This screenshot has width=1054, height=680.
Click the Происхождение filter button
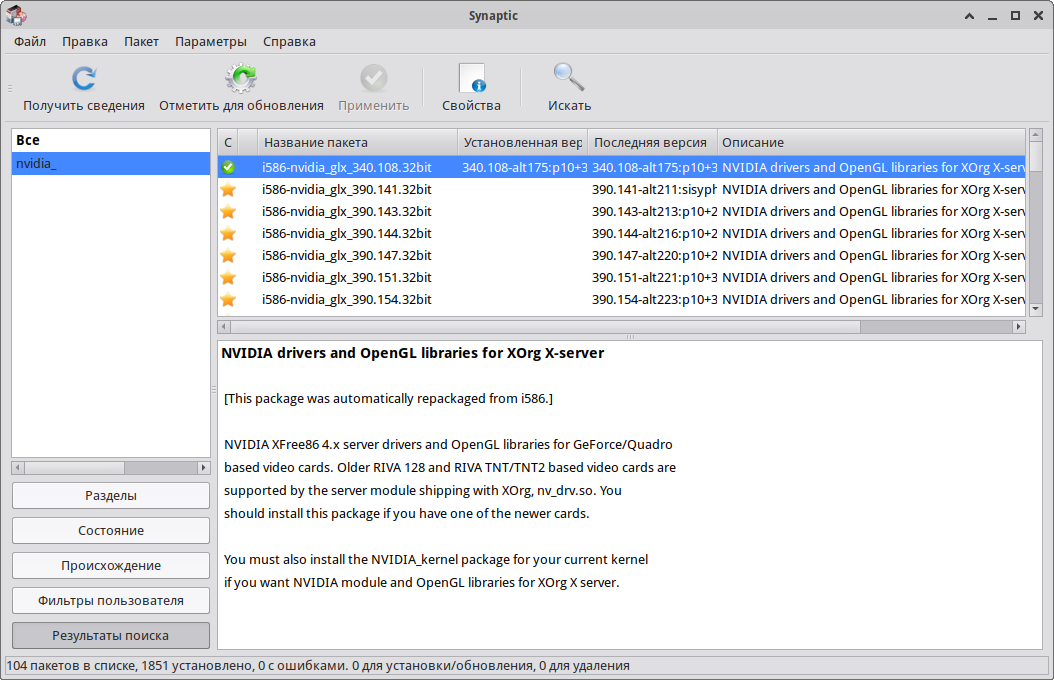(x=111, y=565)
